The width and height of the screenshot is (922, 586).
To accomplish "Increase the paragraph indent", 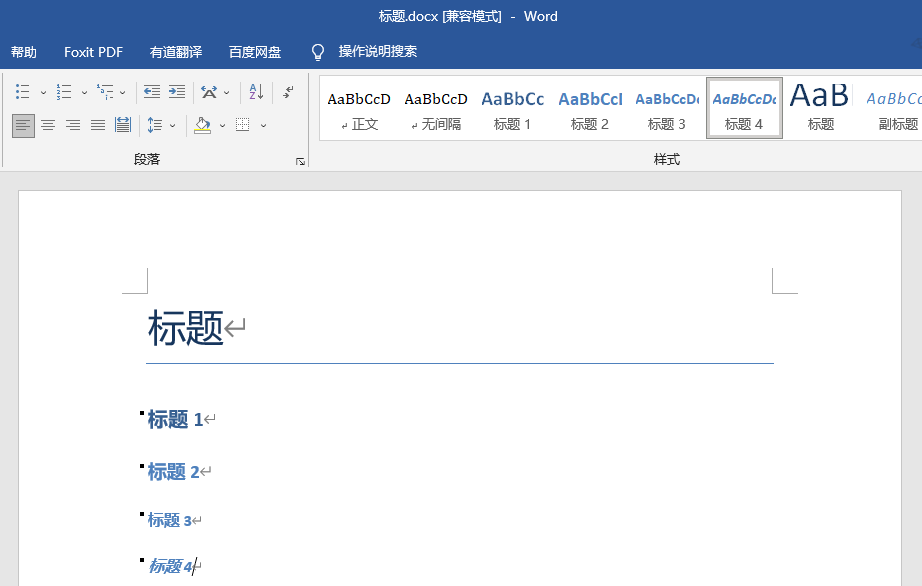I will pyautogui.click(x=179, y=91).
